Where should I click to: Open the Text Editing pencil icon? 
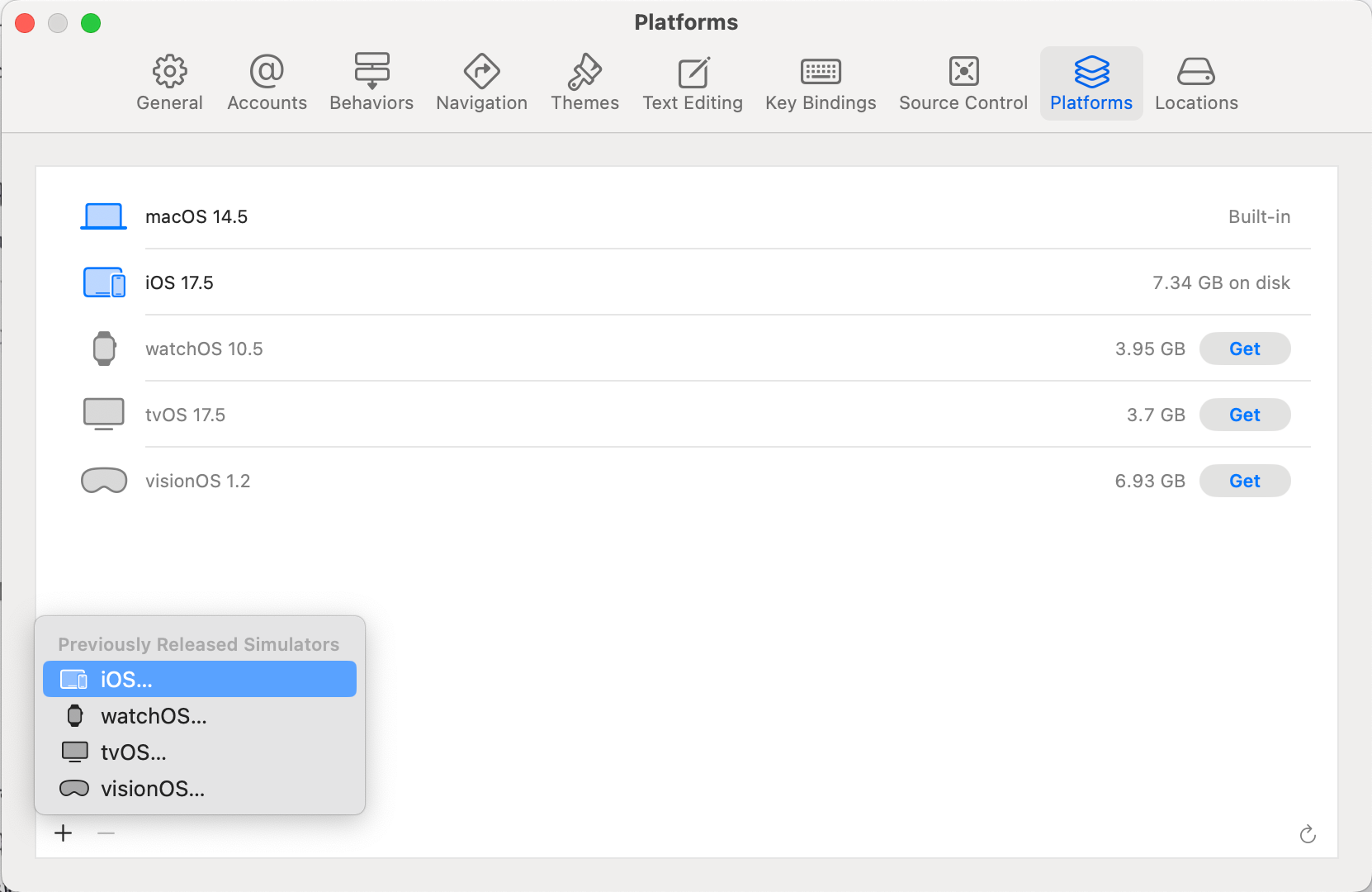click(693, 72)
